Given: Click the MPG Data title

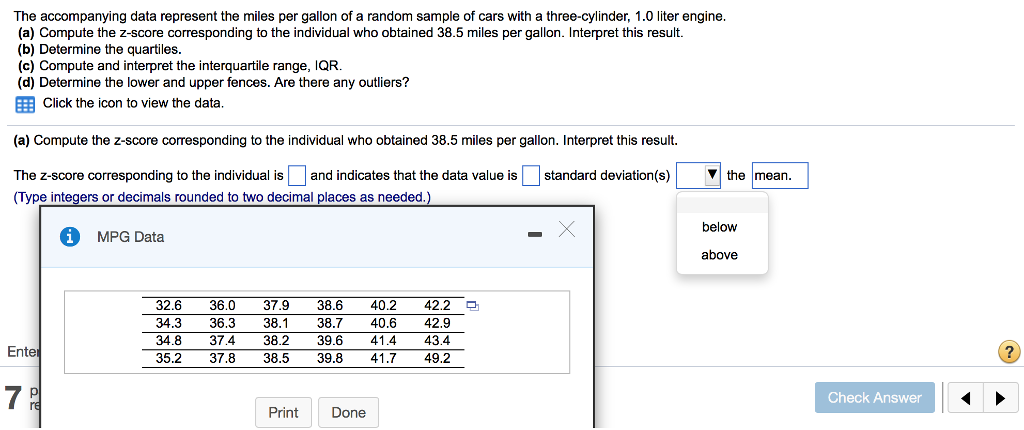Looking at the screenshot, I should (x=131, y=237).
